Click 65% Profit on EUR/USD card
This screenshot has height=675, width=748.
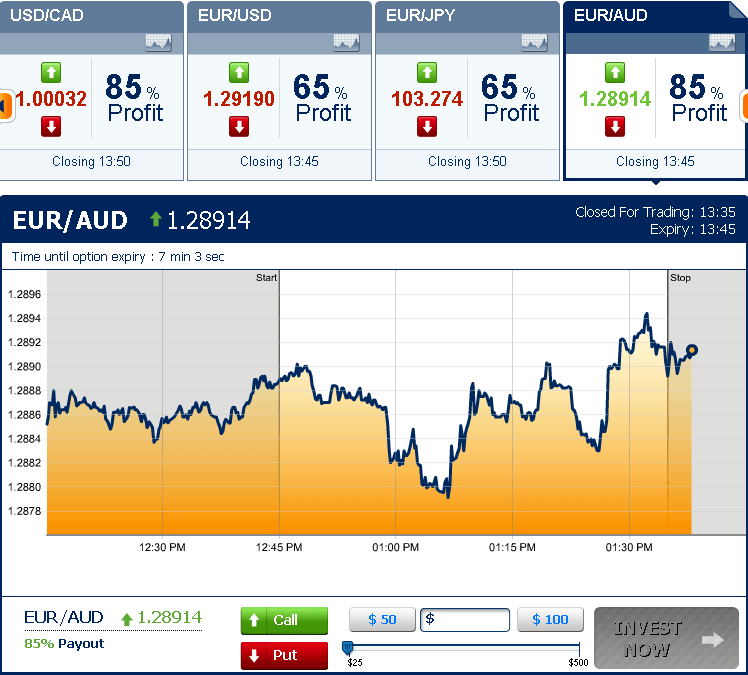(322, 98)
